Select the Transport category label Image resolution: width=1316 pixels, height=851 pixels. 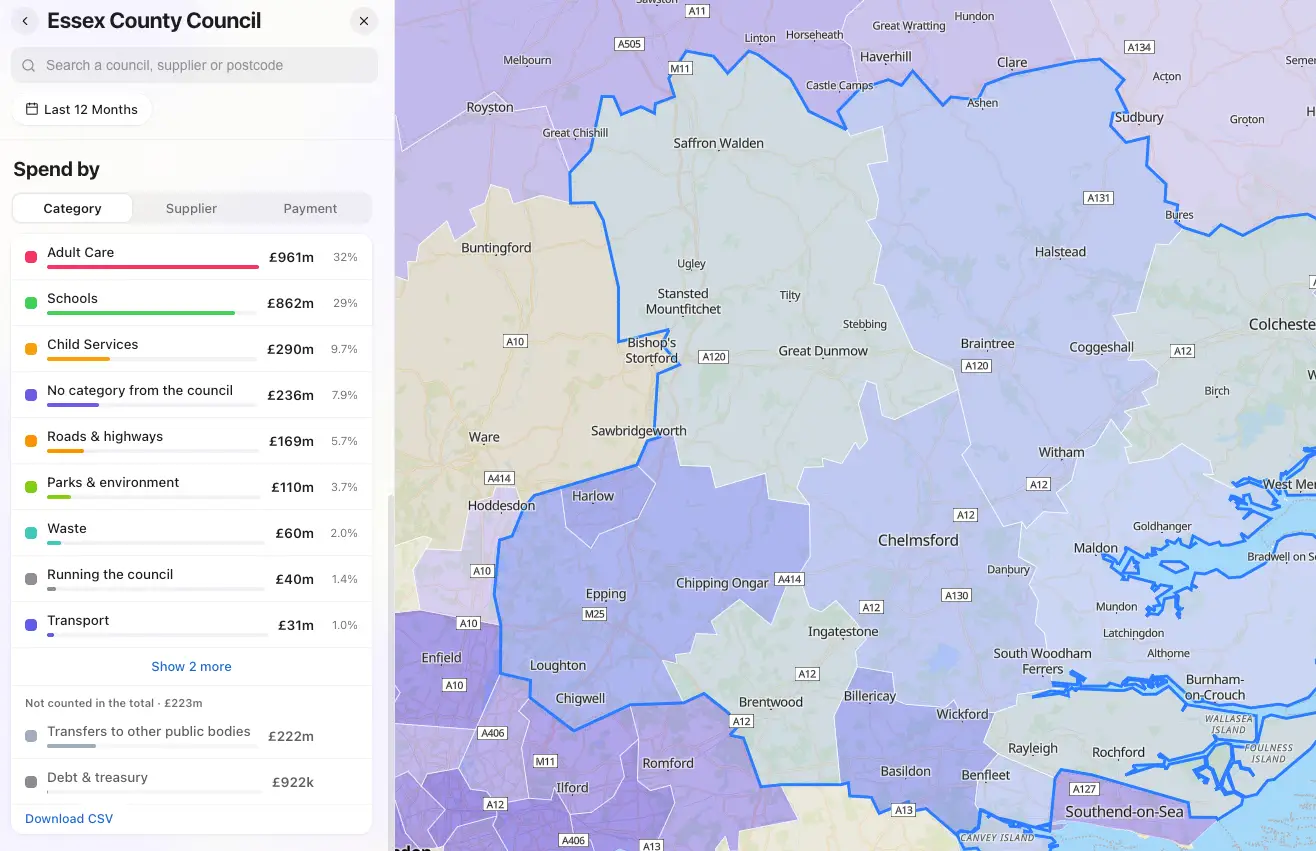tap(78, 620)
